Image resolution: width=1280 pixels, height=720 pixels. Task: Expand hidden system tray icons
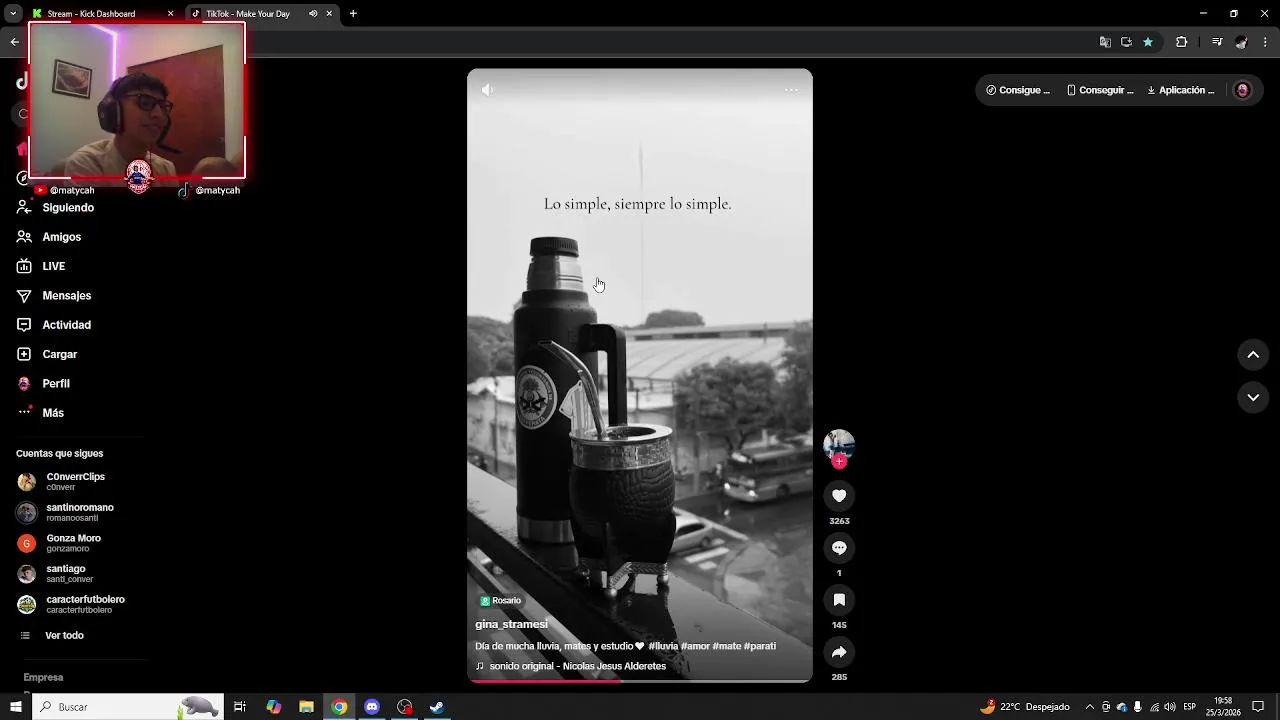point(1090,707)
